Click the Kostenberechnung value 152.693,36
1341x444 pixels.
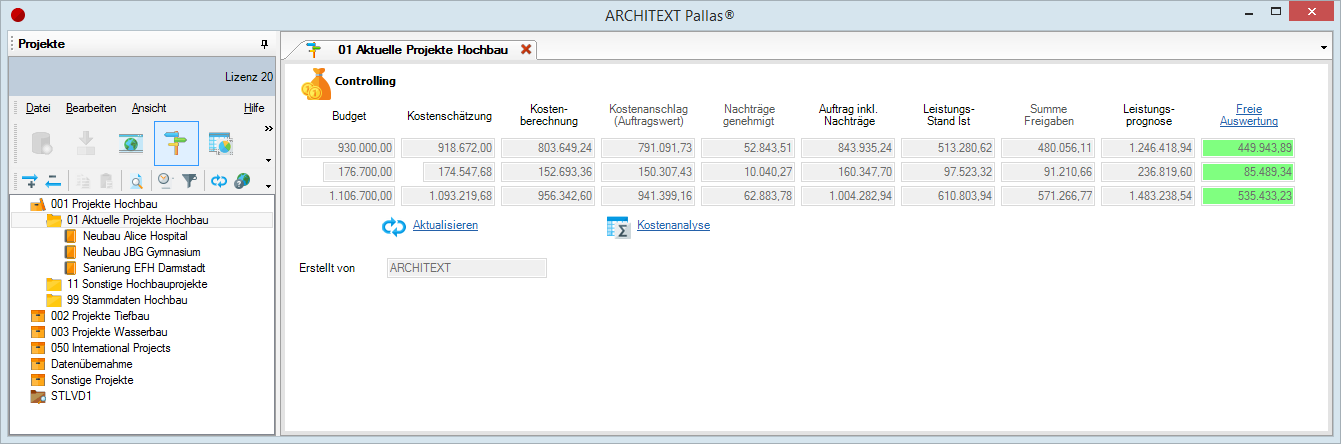[x=548, y=171]
